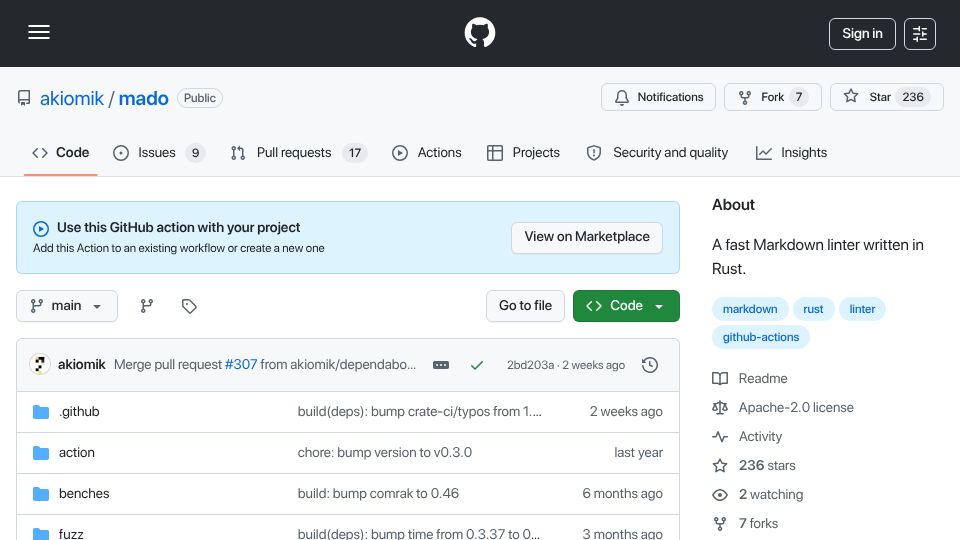The height and width of the screenshot is (540, 960).
Task: Open commit 2bd203a link
Action: click(530, 365)
